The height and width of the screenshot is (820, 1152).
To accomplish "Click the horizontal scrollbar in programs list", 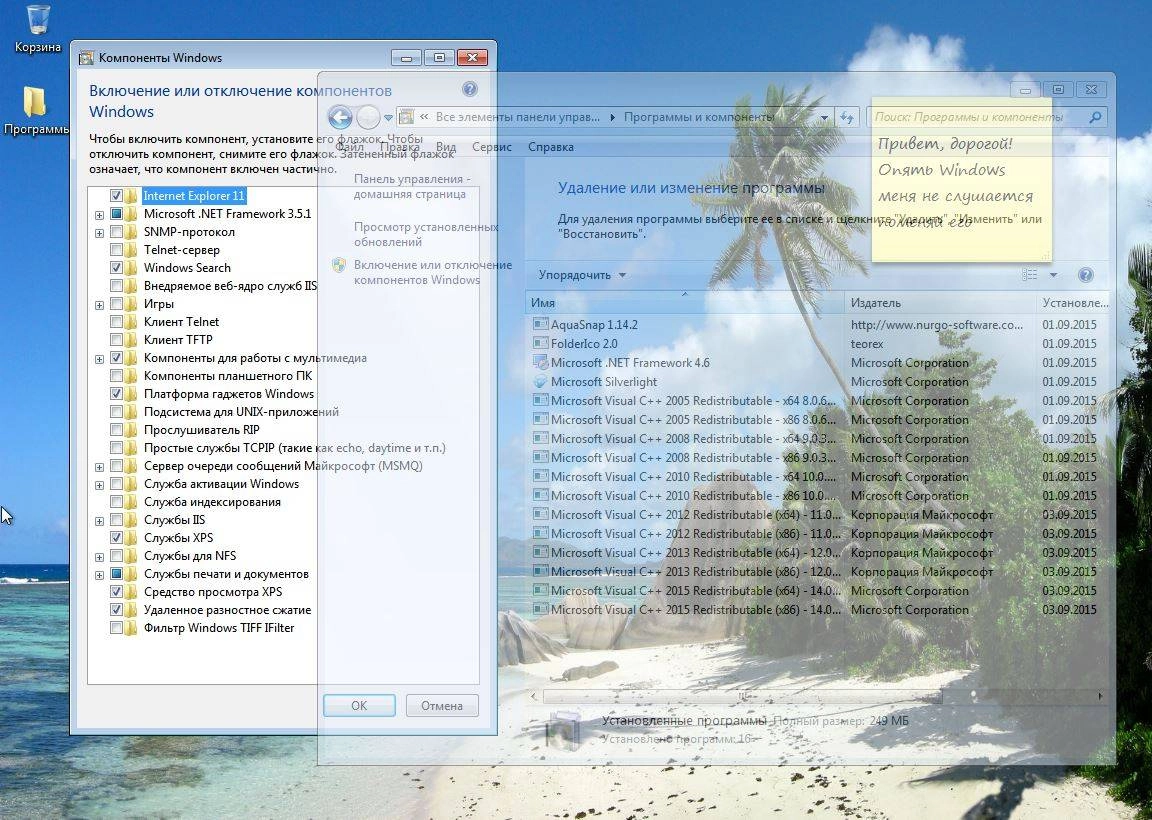I will click(x=742, y=695).
